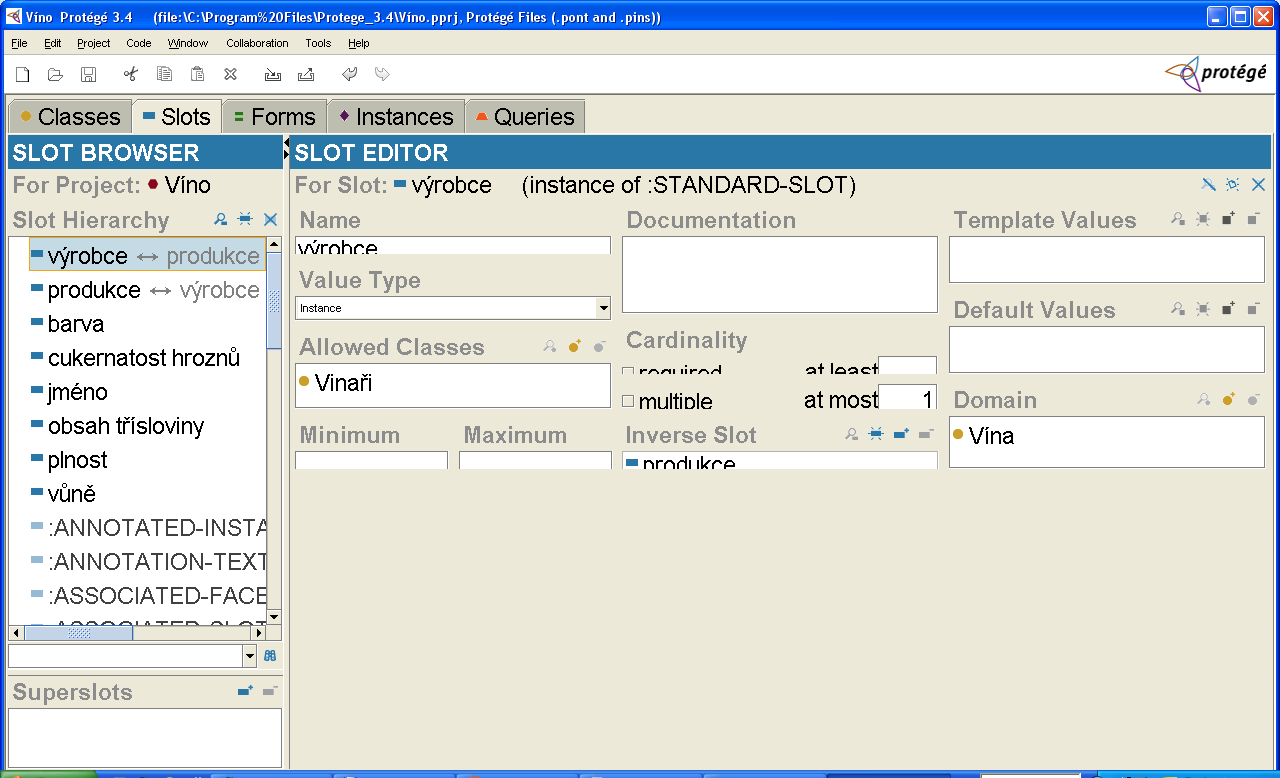Open the Edit menu

[x=53, y=43]
